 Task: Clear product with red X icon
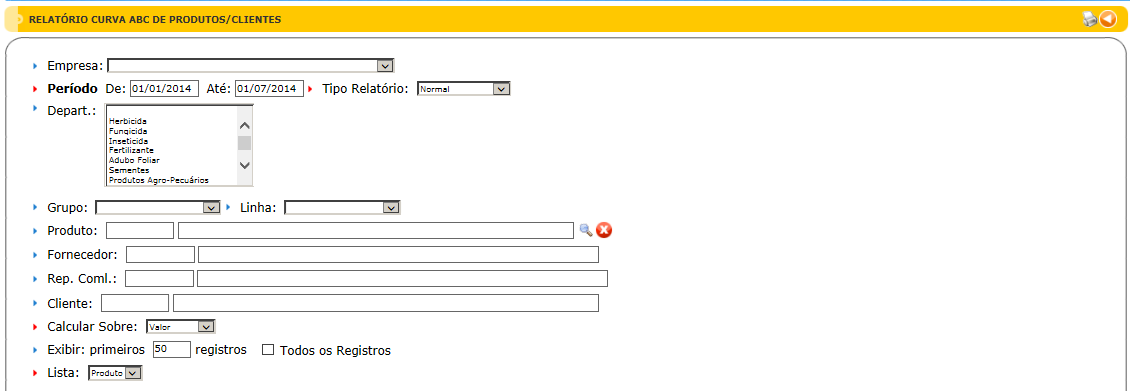coord(604,230)
